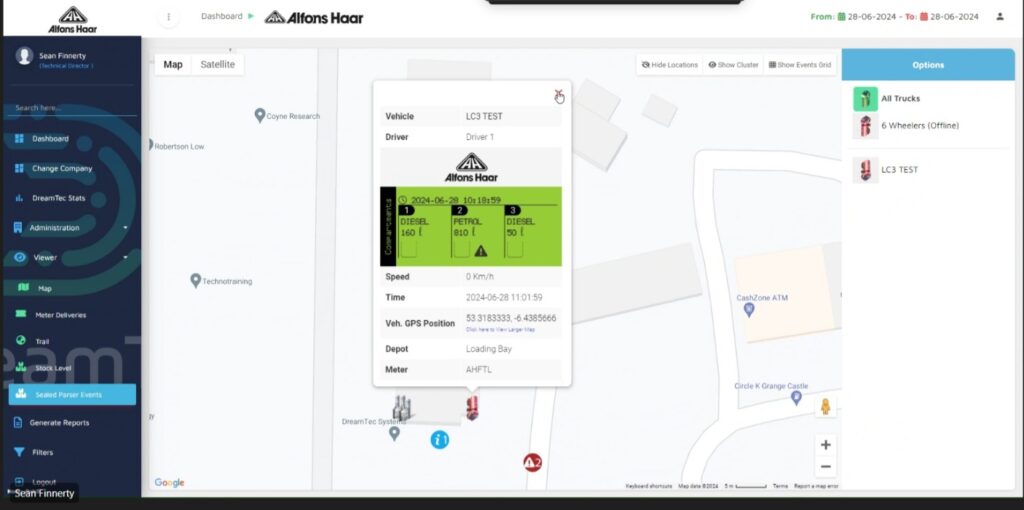Click the Logout item
This screenshot has width=1024, height=510.
(x=44, y=482)
